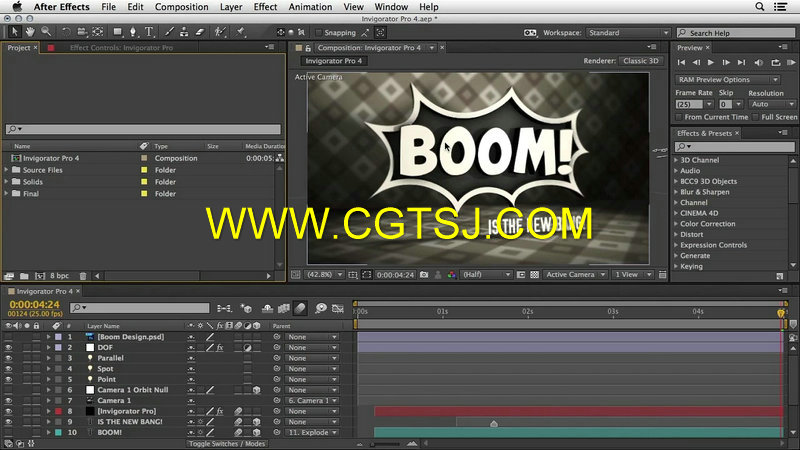This screenshot has width=800, height=450.
Task: Toggle visibility of Point light layer
Action: coord(8,380)
